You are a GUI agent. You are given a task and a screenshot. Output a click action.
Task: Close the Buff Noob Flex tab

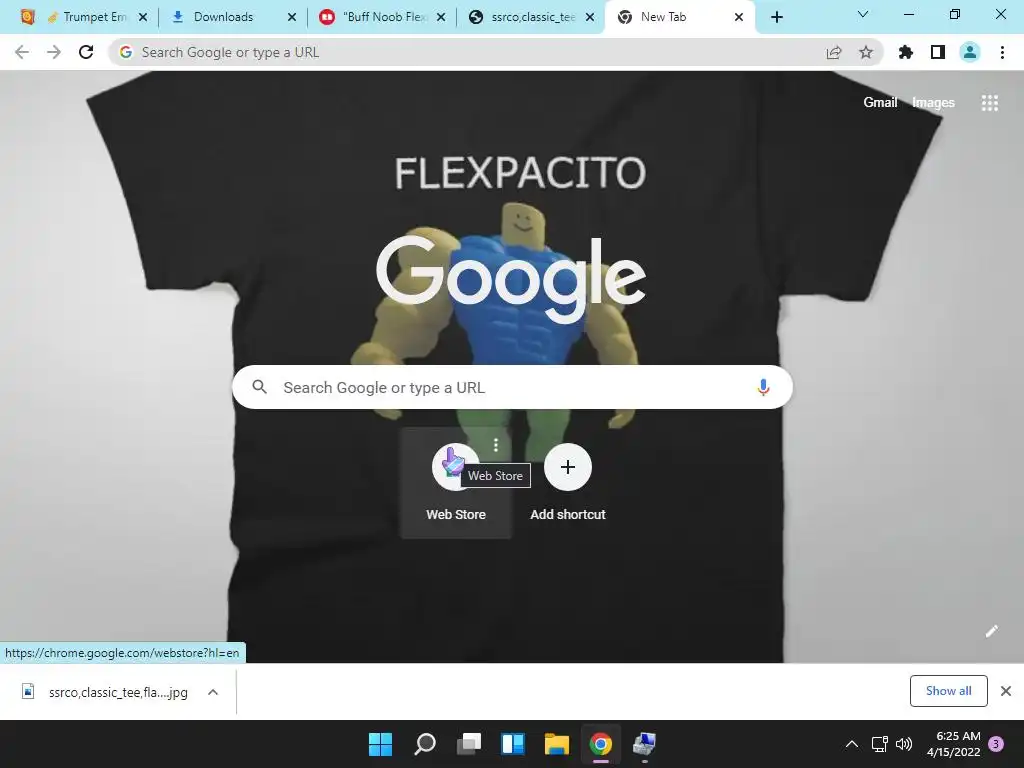[441, 17]
